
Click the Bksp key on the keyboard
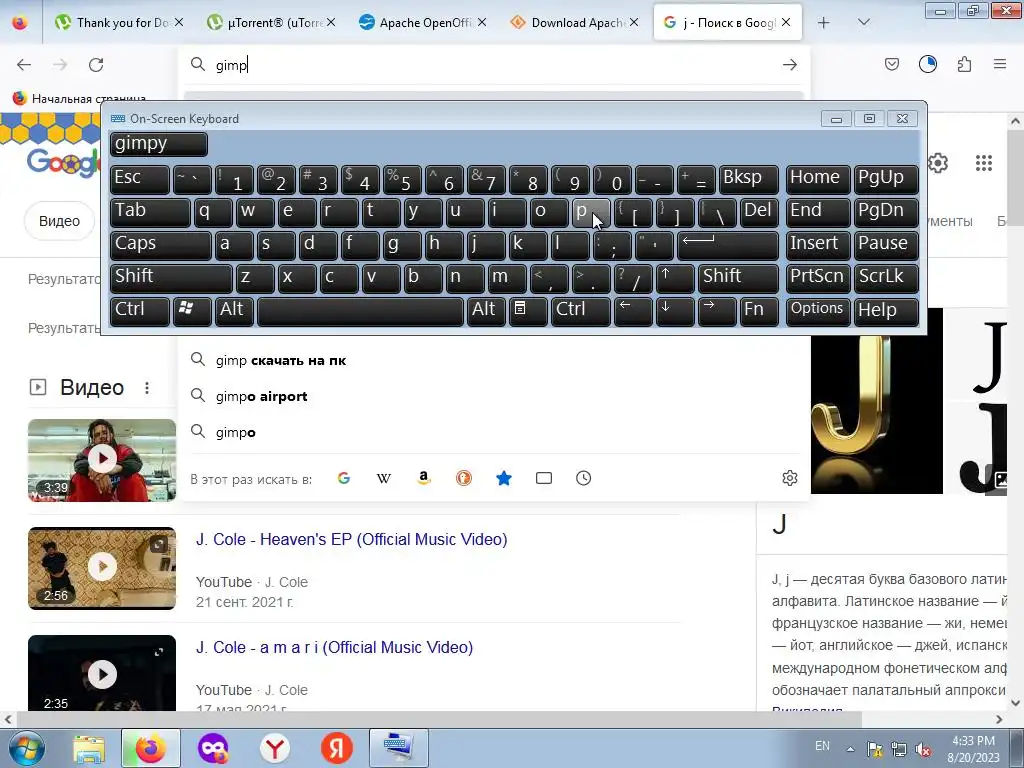click(748, 179)
